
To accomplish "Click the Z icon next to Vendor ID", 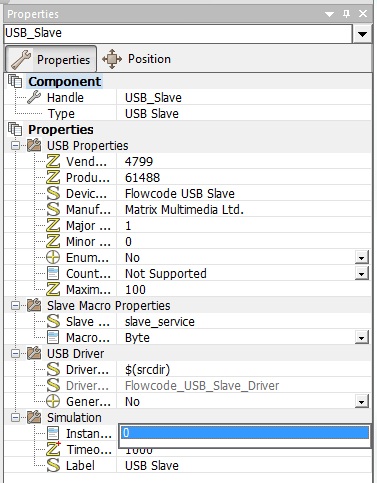I will click(x=53, y=162).
